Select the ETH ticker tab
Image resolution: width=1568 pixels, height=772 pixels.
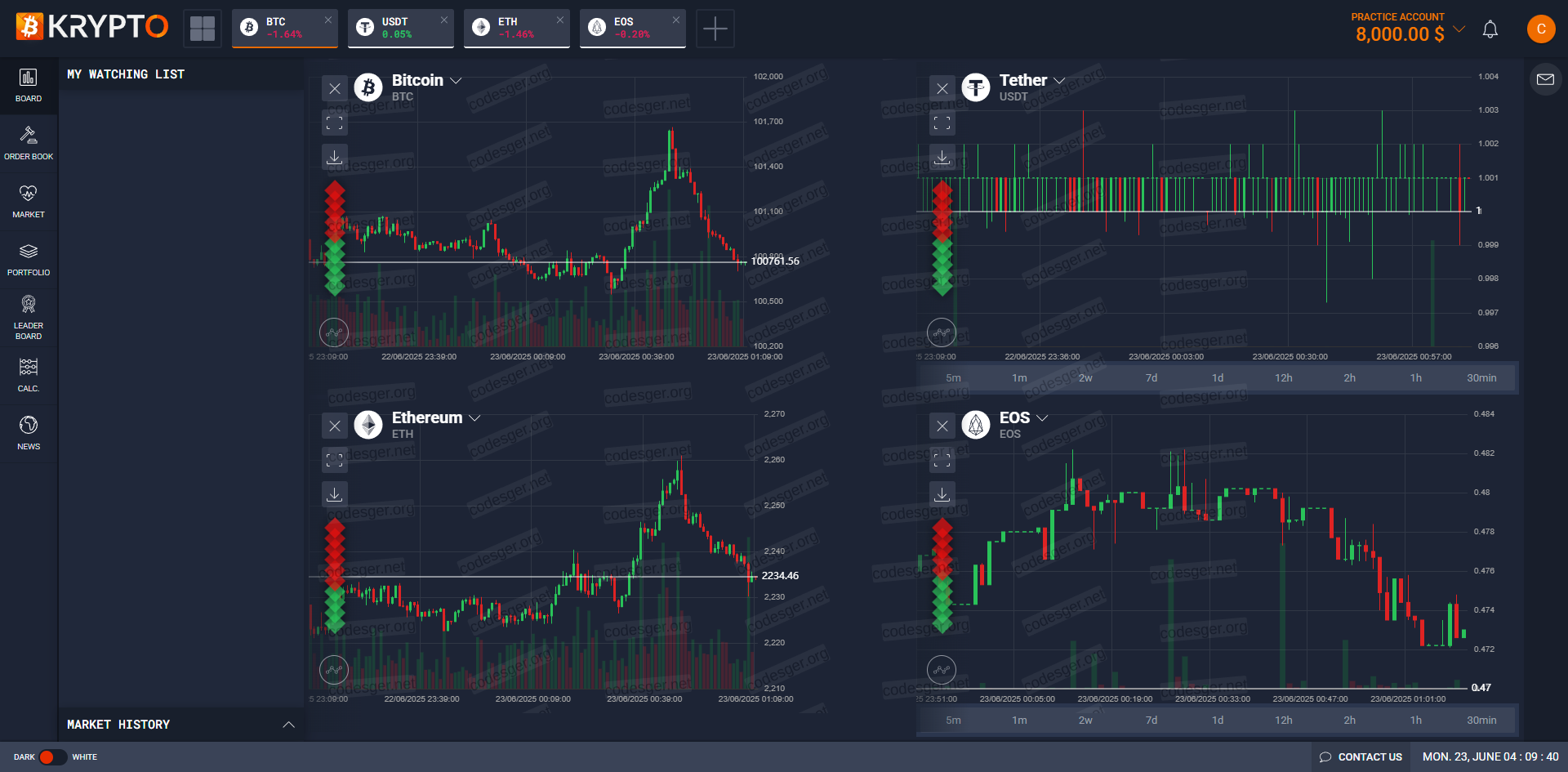516,29
